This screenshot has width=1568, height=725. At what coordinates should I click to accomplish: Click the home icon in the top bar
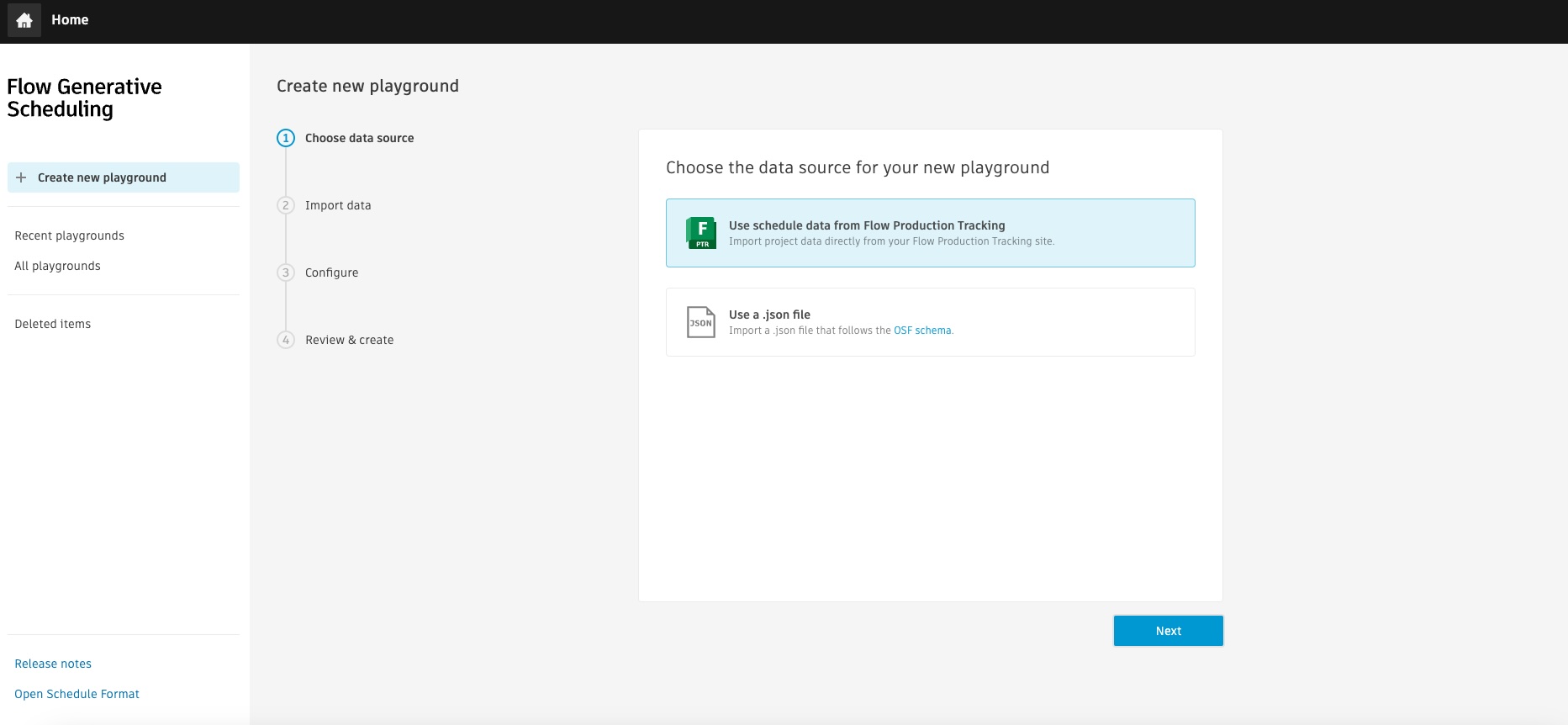coord(24,20)
